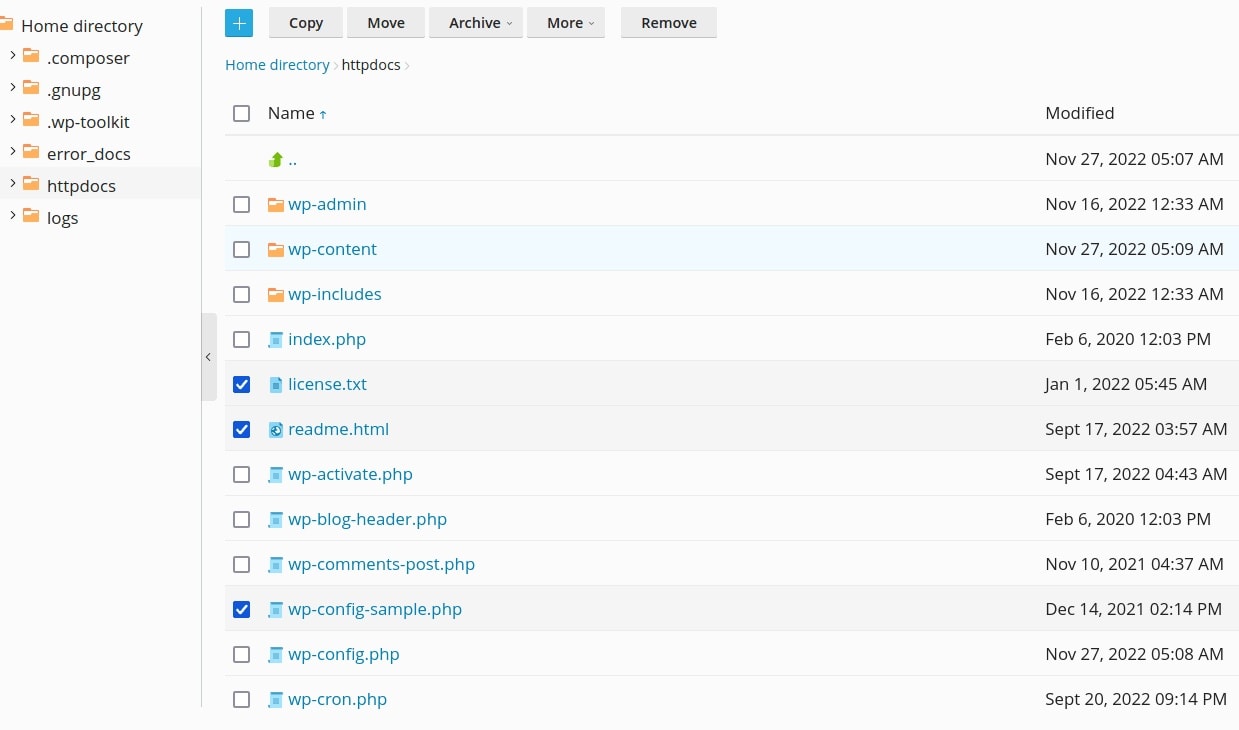Expand the .wp-toolkit tree node arrow
Screen dimensions: 1239x730
(x=12, y=120)
